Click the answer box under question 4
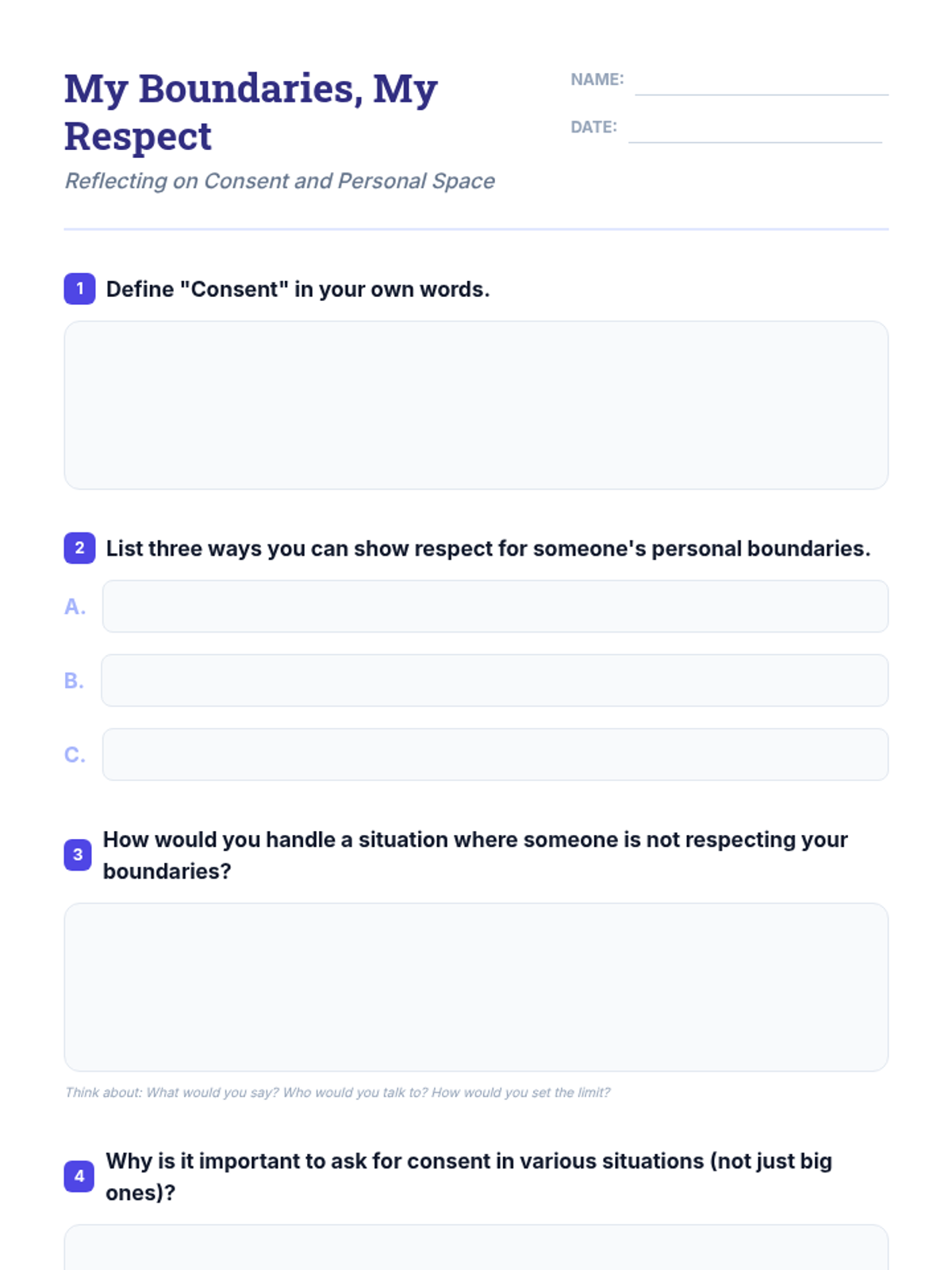Viewport: 952px width, 1270px height. pos(476,1248)
